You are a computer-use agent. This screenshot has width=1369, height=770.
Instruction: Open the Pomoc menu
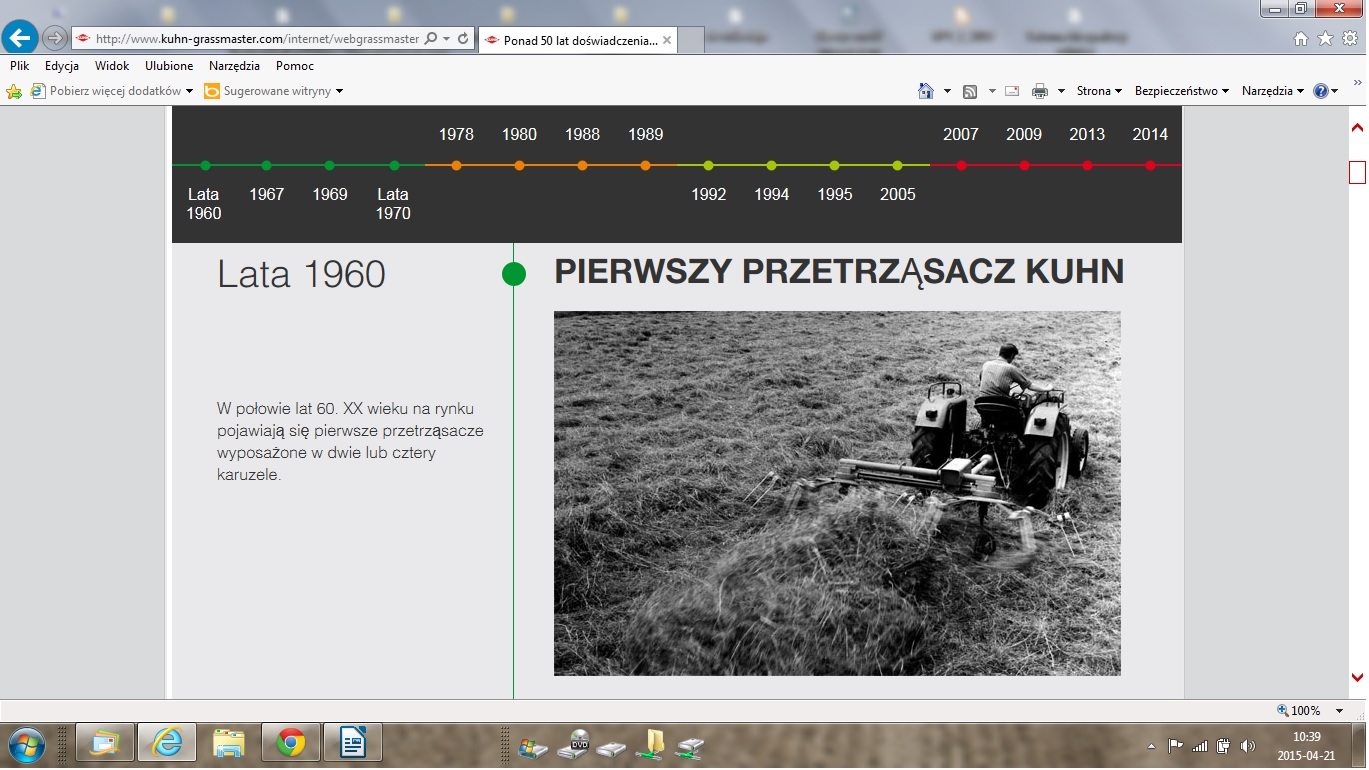click(x=295, y=66)
